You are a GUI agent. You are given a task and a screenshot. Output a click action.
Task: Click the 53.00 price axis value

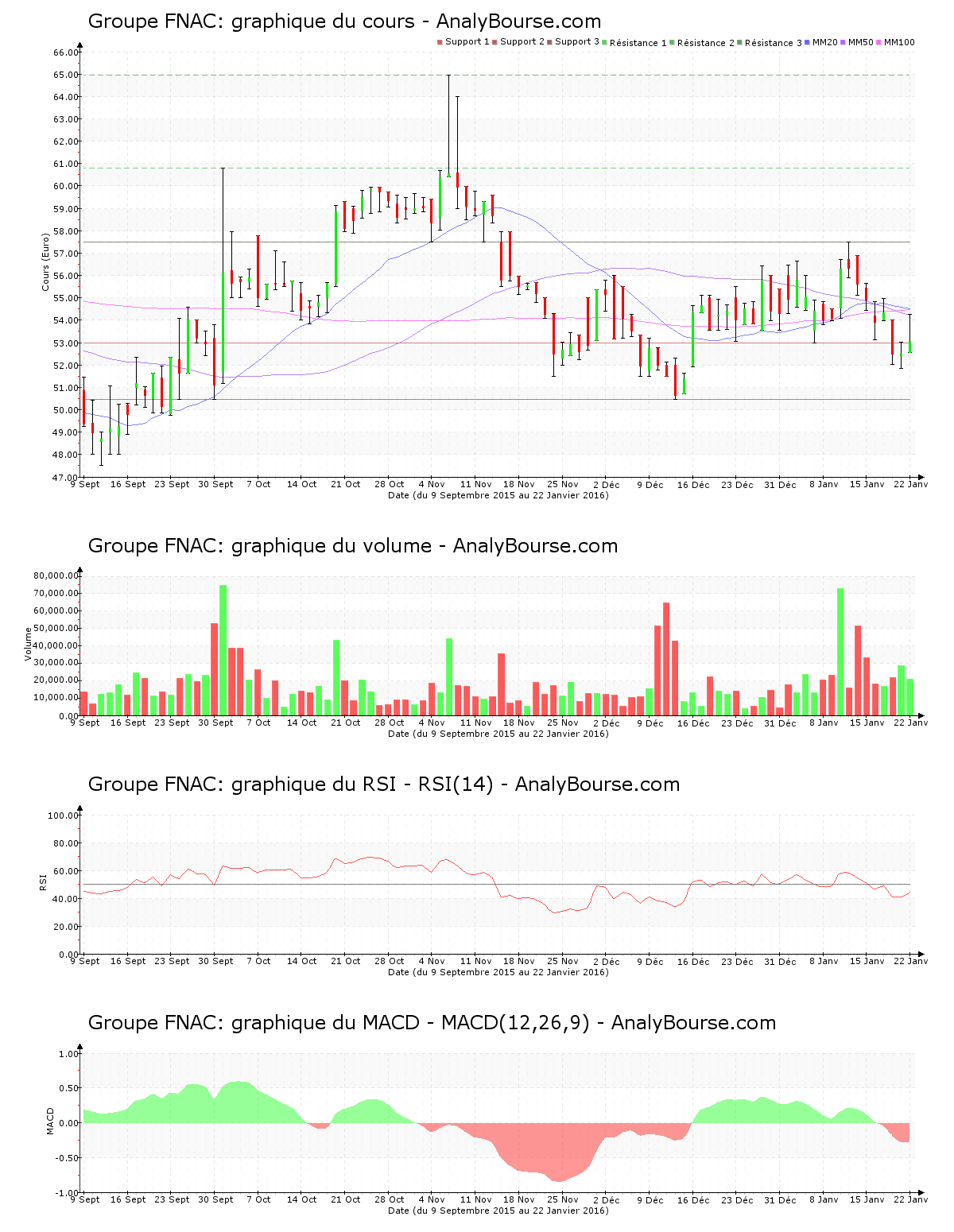pos(66,343)
